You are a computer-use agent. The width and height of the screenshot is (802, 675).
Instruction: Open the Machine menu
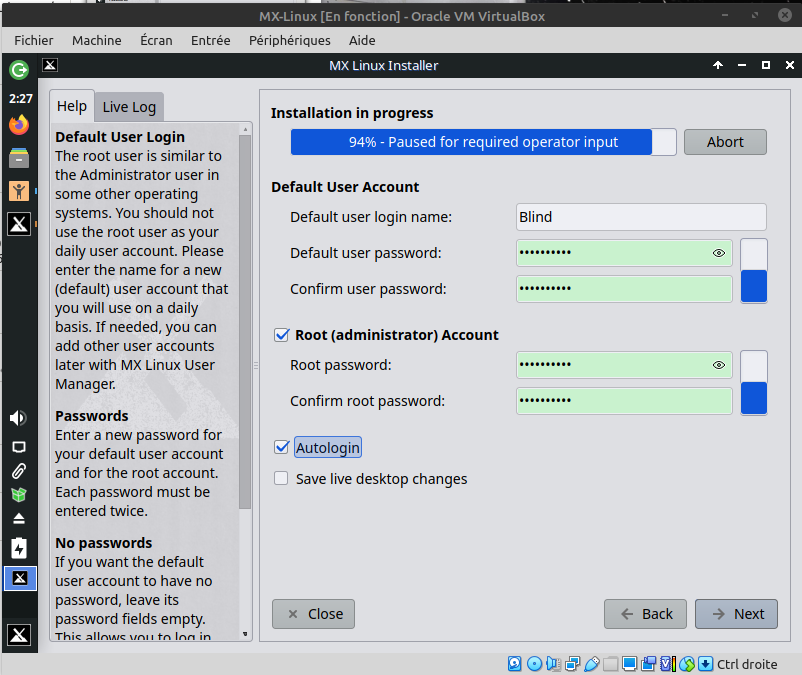point(96,40)
